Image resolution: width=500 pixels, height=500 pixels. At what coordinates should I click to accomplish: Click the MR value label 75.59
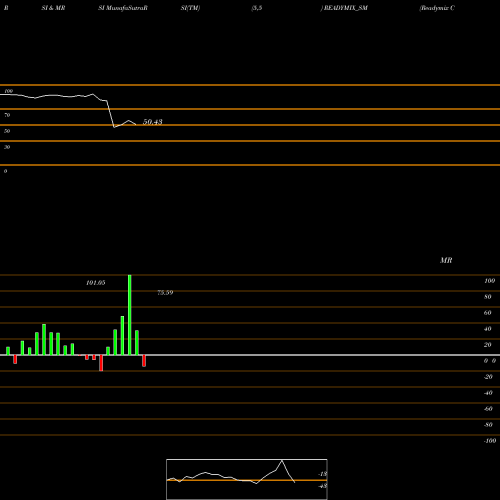pyautogui.click(x=165, y=293)
